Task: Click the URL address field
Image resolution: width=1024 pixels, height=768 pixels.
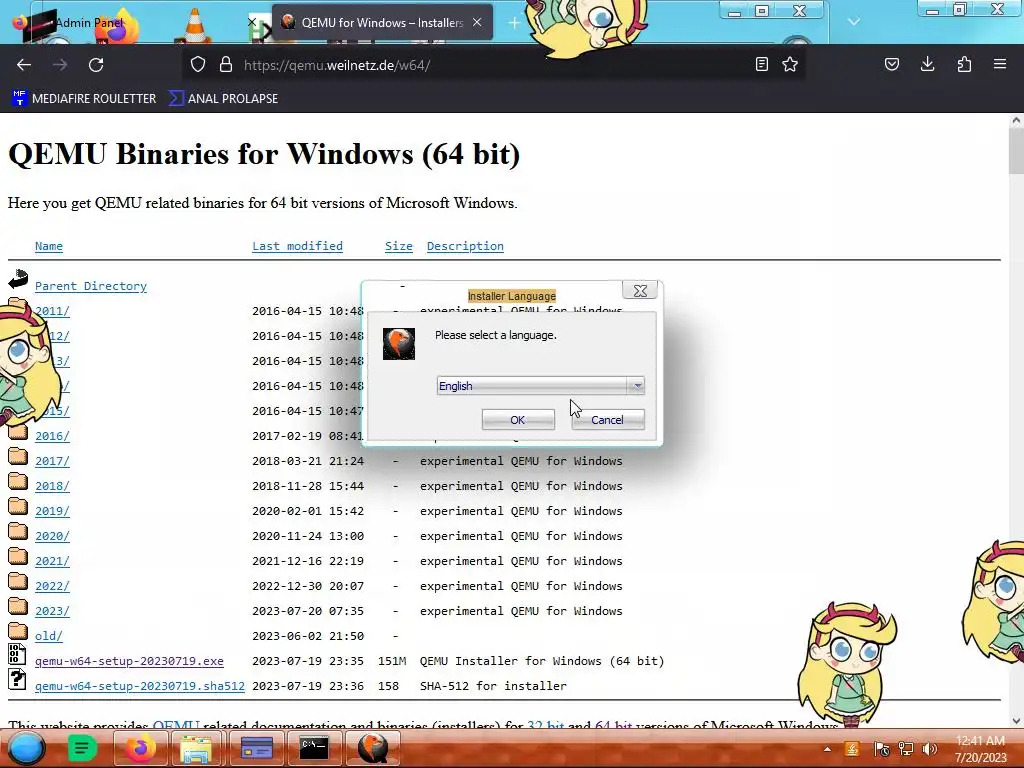Action: tap(492, 65)
